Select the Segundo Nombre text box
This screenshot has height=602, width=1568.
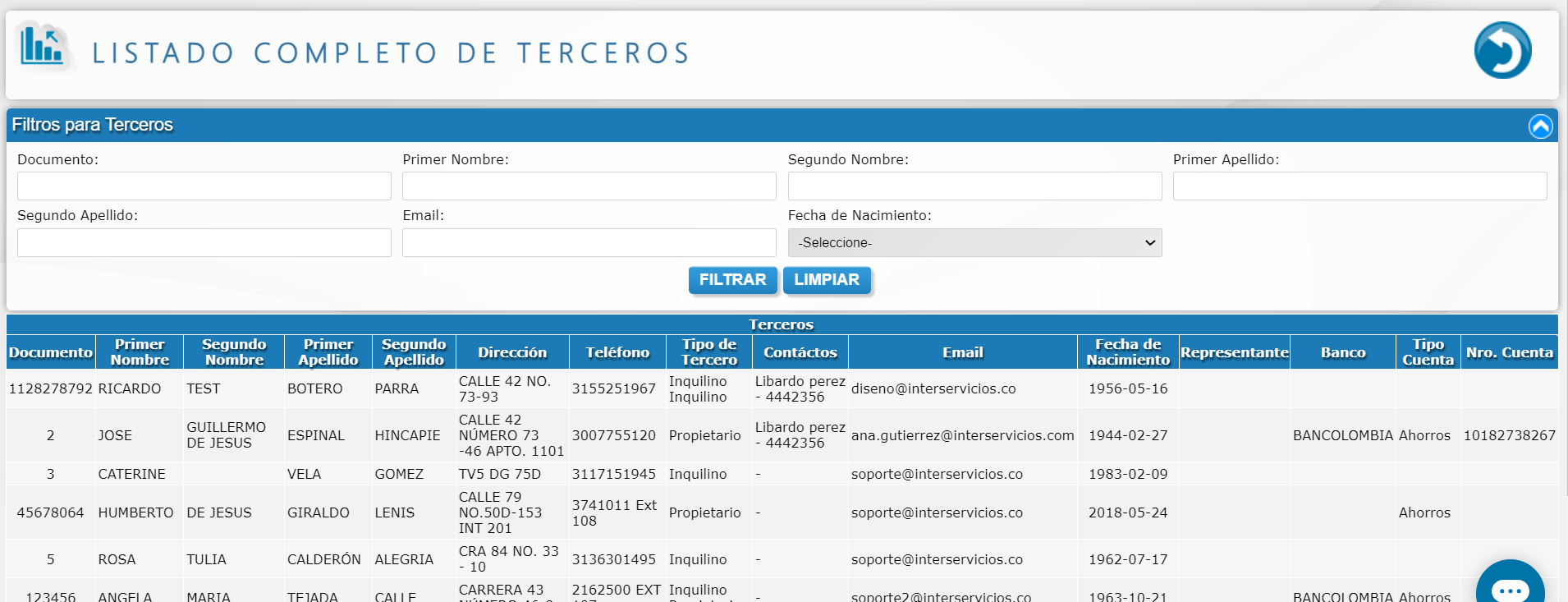pyautogui.click(x=974, y=186)
